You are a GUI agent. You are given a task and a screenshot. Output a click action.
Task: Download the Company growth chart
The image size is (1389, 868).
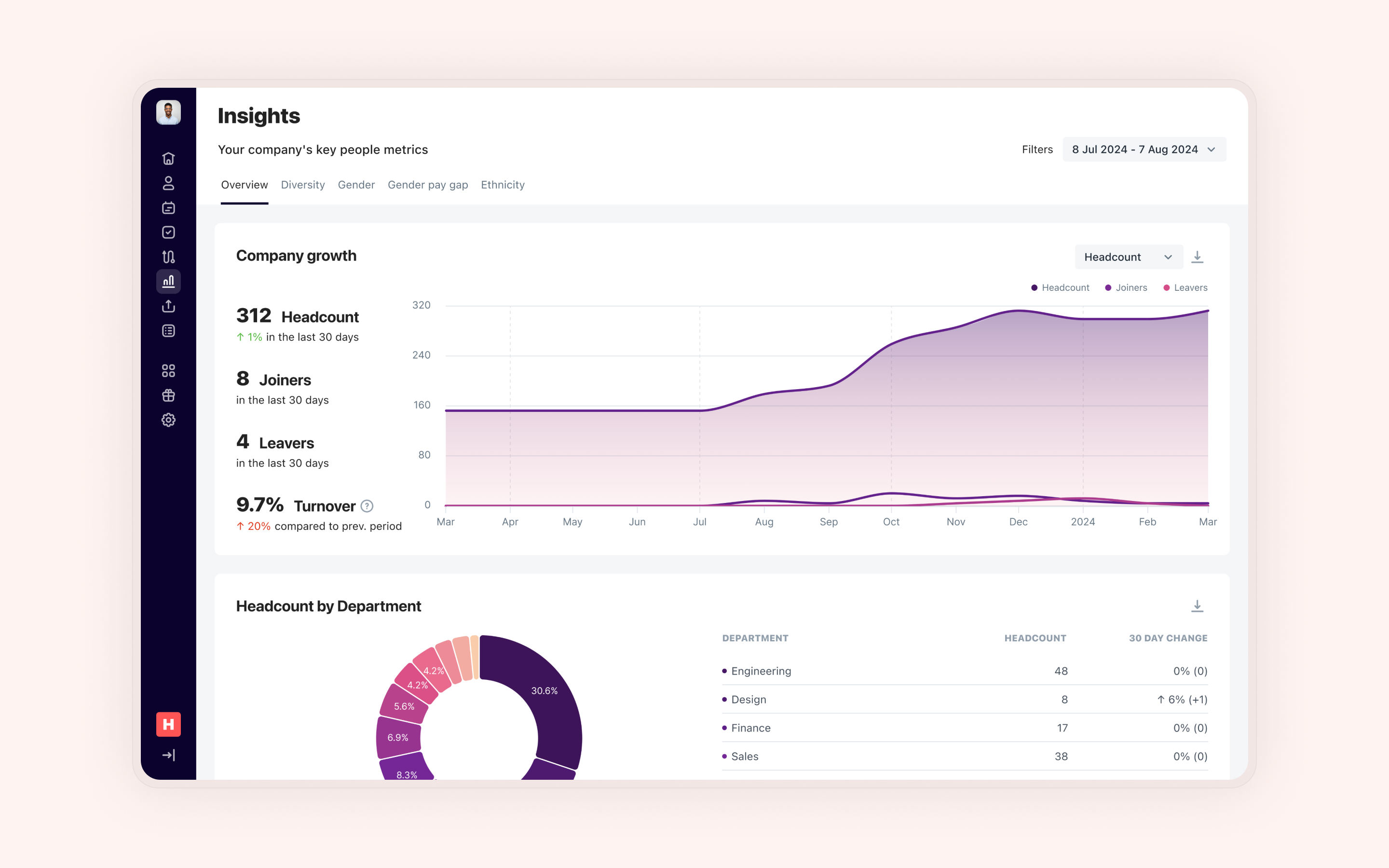tap(1197, 257)
